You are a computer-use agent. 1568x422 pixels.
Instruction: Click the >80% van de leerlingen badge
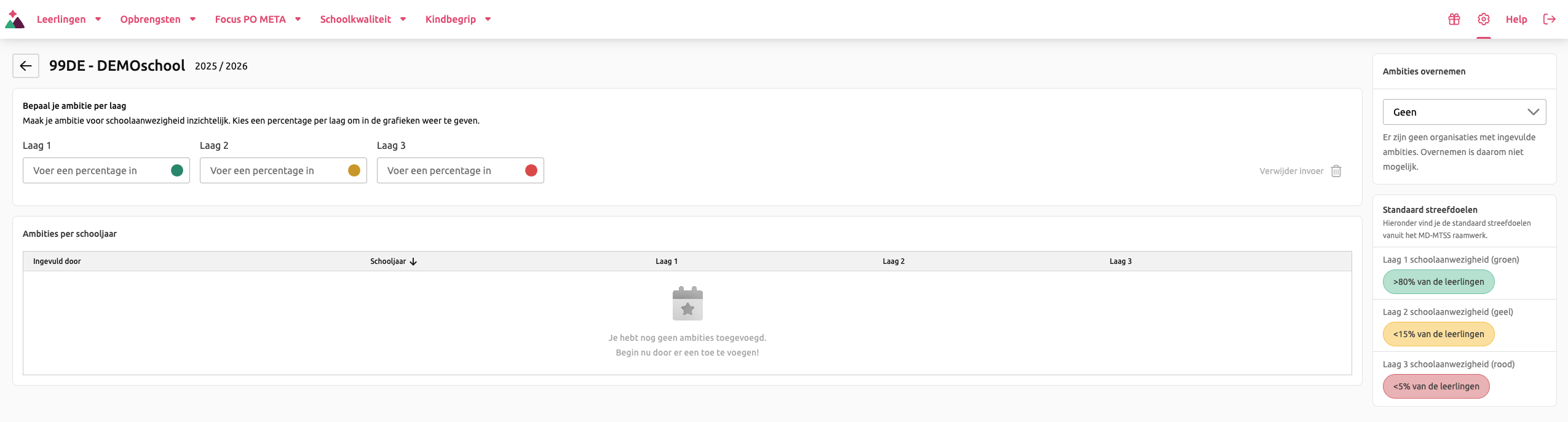click(1439, 282)
